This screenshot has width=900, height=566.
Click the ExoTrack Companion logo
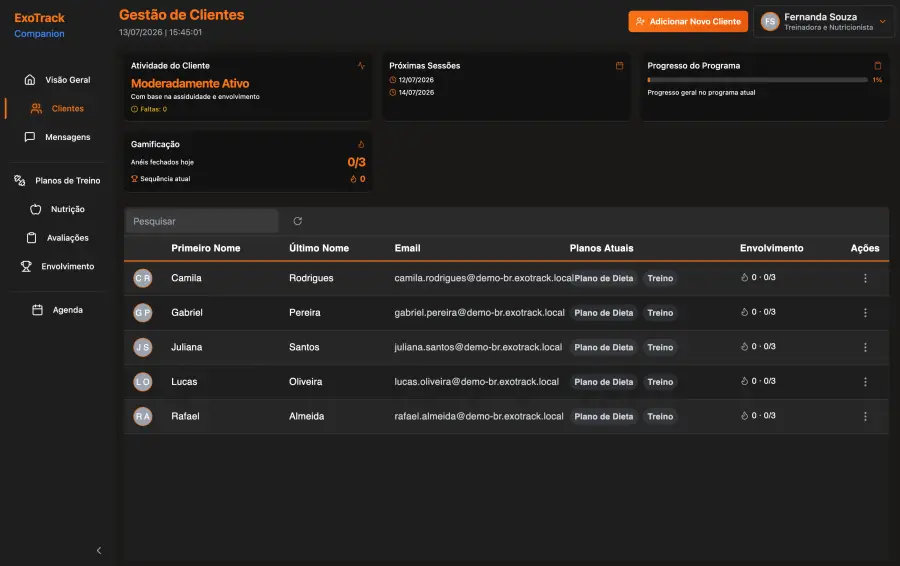40,25
